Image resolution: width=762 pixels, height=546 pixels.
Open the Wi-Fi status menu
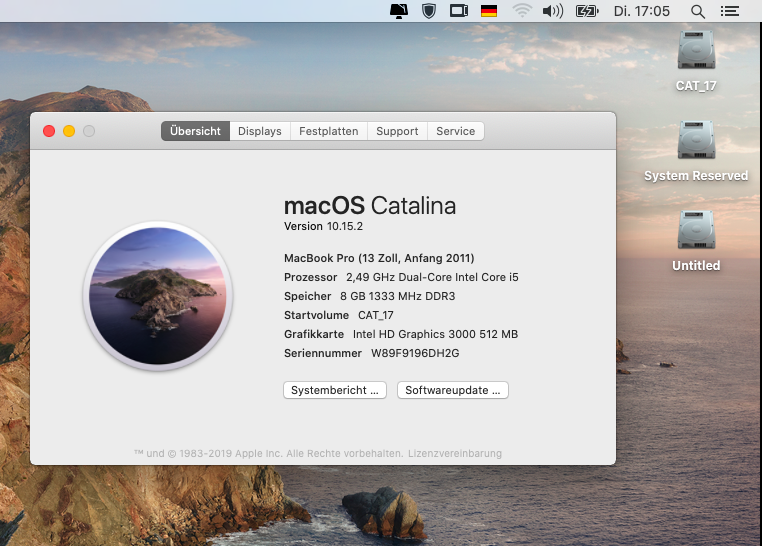click(522, 11)
